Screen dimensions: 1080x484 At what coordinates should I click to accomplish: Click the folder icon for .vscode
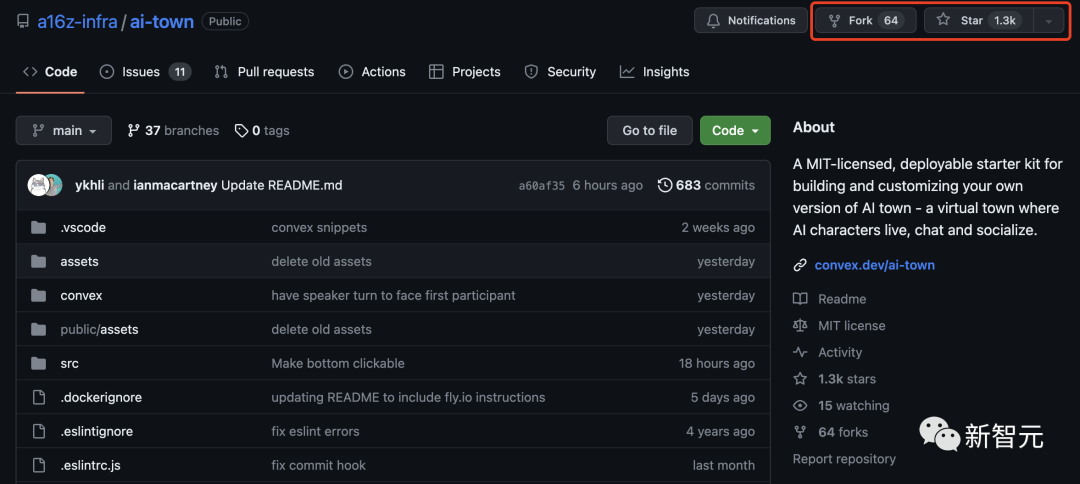(x=39, y=227)
